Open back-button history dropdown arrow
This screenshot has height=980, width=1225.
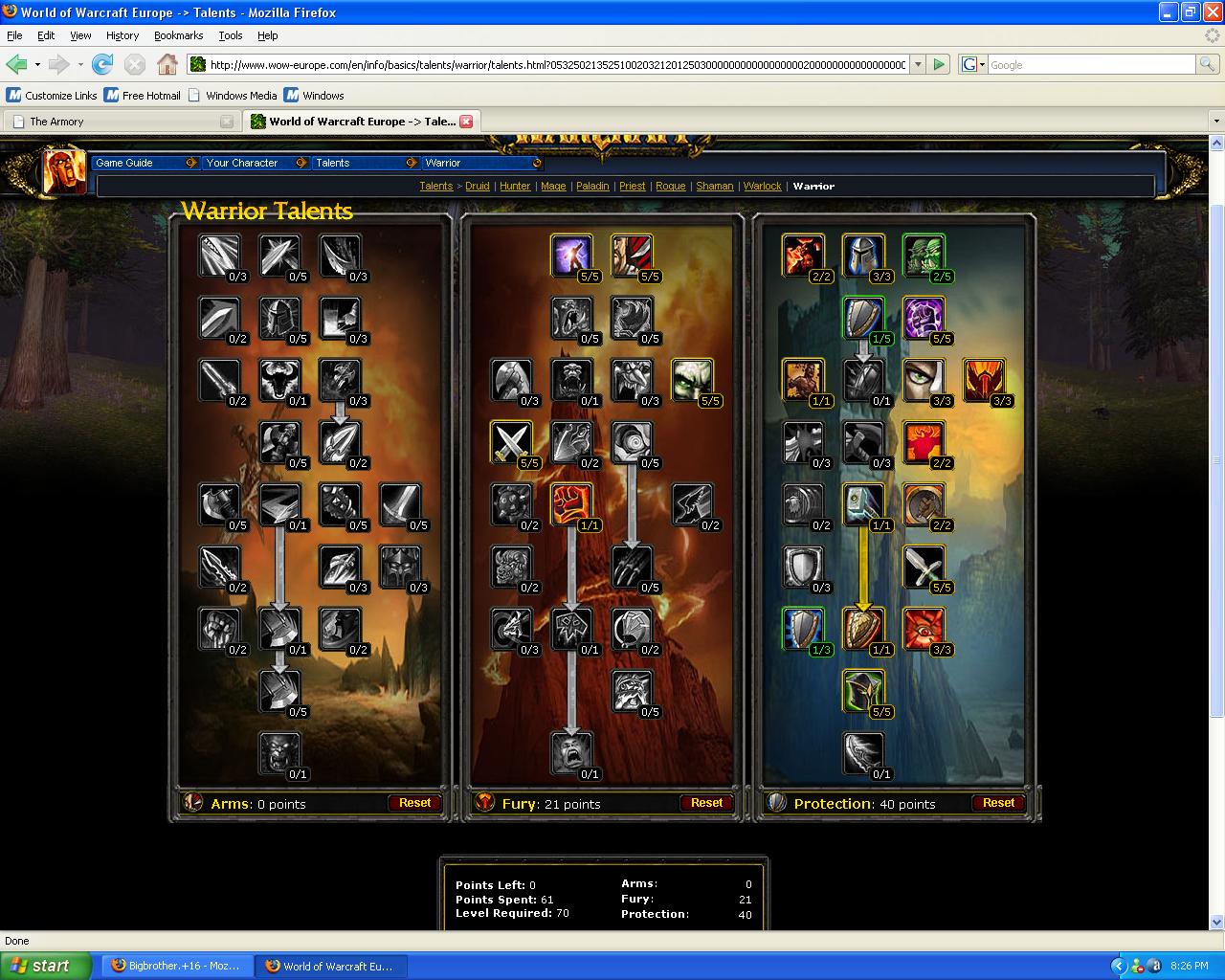pyautogui.click(x=37, y=64)
